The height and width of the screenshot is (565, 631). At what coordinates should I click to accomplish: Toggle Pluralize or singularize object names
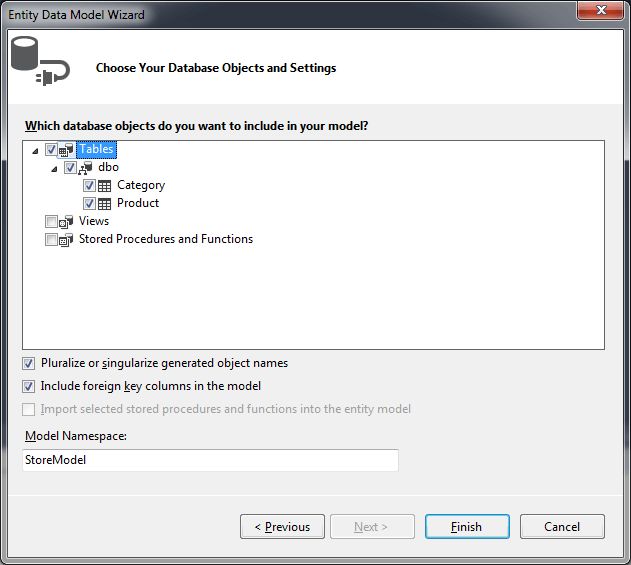28,363
